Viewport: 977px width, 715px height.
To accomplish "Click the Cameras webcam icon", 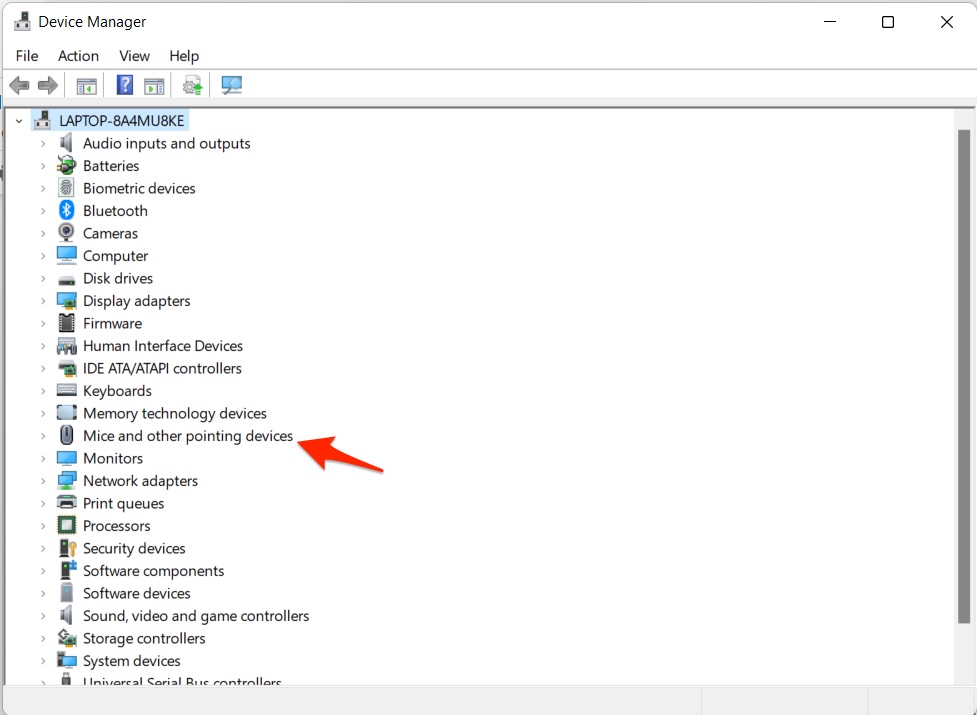I will [67, 233].
